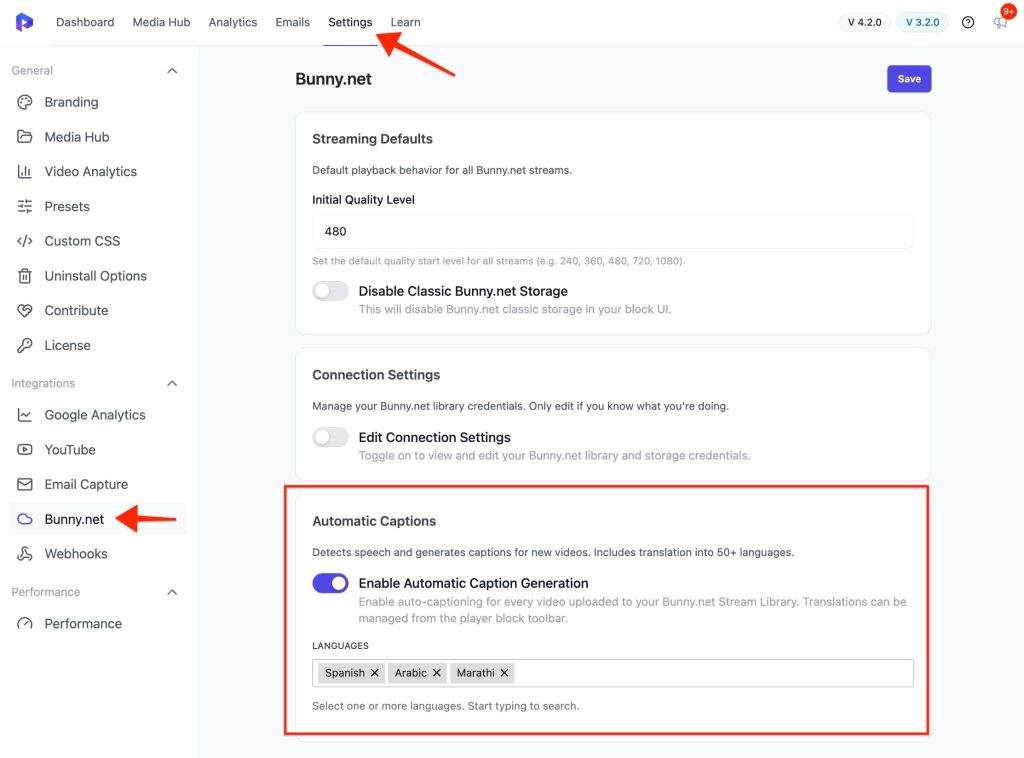Remove the Spanish language tag
This screenshot has width=1024, height=758.
coord(375,673)
